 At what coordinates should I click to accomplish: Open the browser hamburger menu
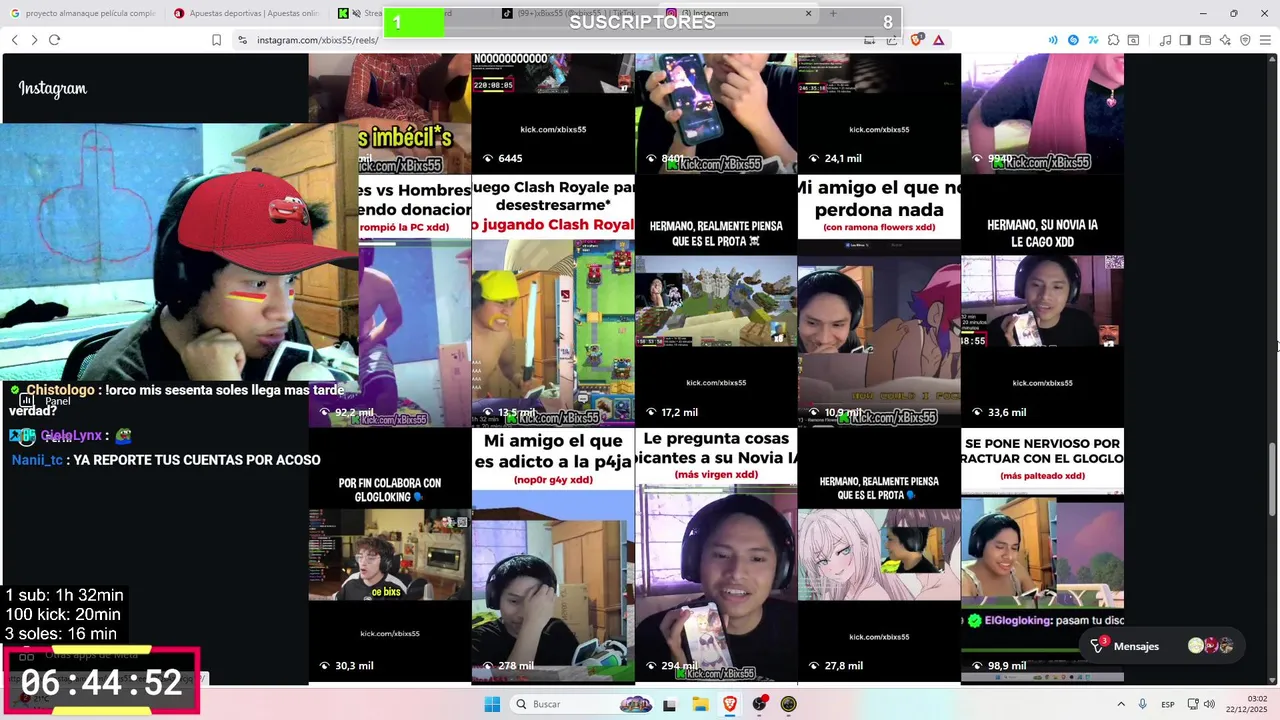(x=1265, y=40)
